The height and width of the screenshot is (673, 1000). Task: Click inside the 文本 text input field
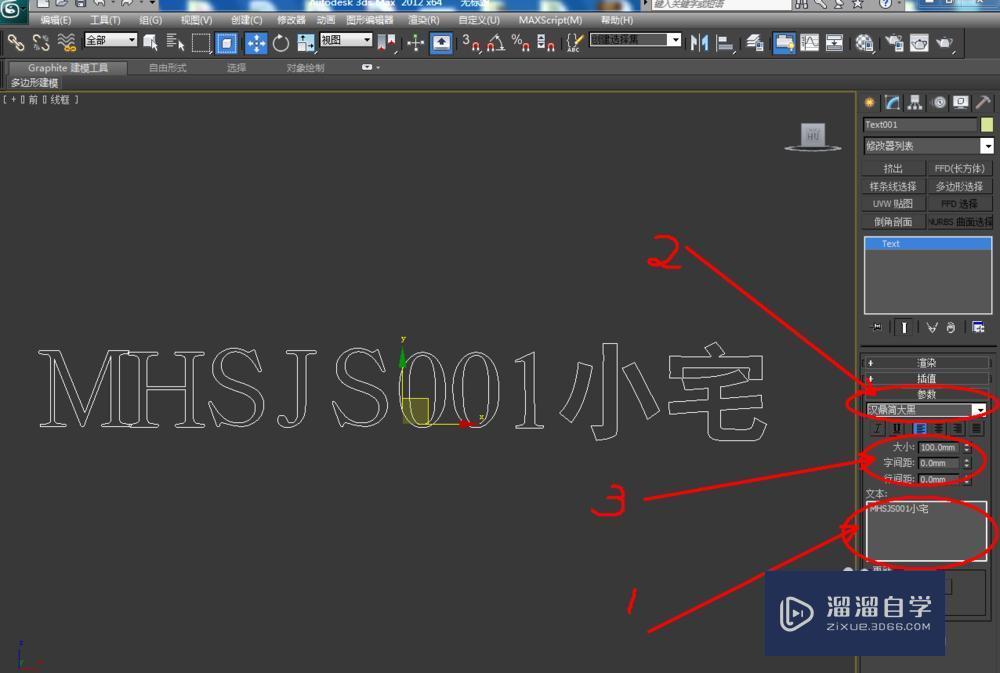click(925, 532)
